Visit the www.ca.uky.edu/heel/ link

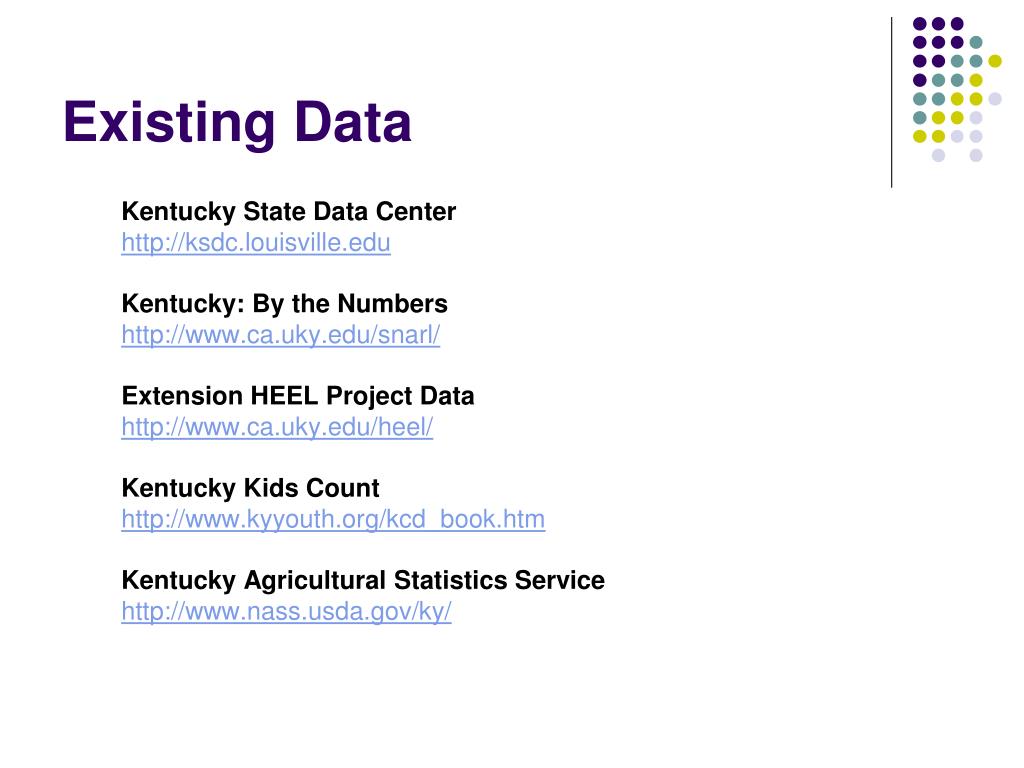[277, 427]
